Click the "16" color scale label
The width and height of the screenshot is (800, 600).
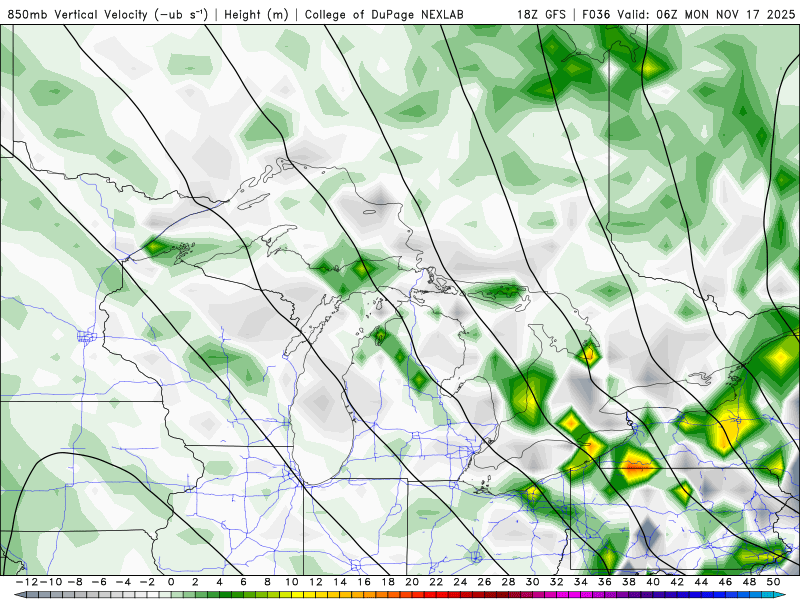coord(364,582)
